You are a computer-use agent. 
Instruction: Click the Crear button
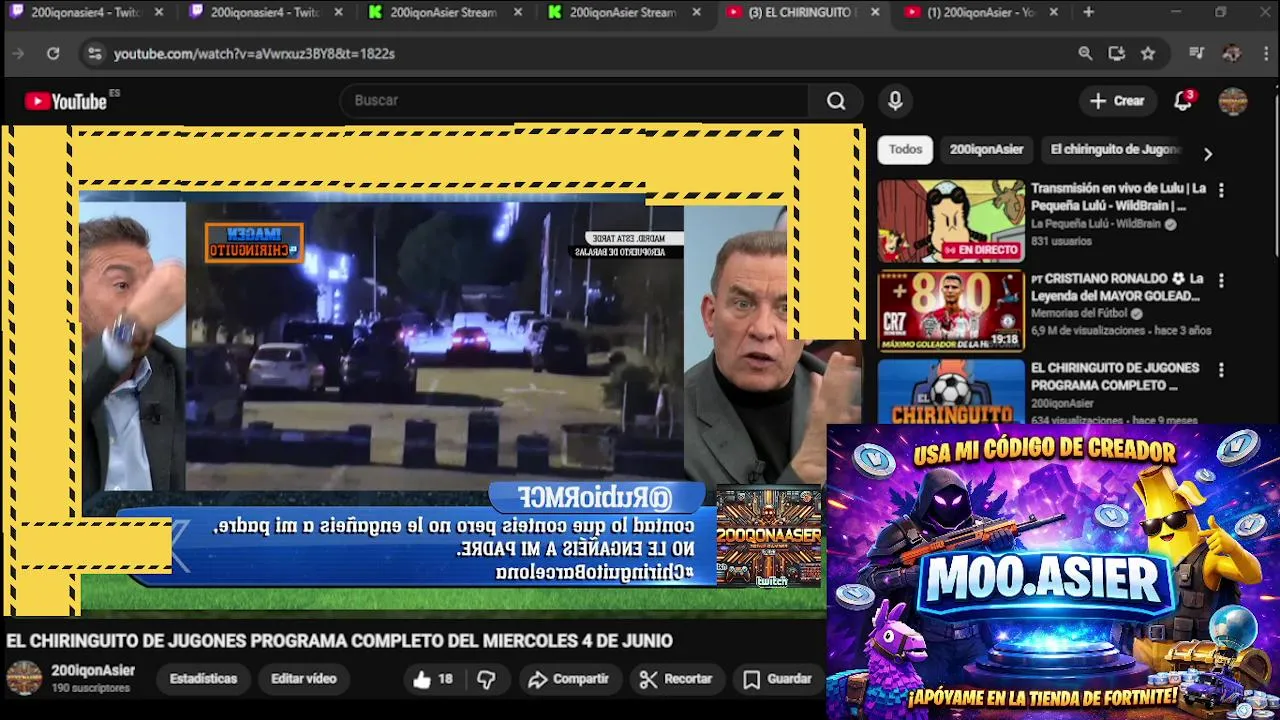[x=1117, y=100]
